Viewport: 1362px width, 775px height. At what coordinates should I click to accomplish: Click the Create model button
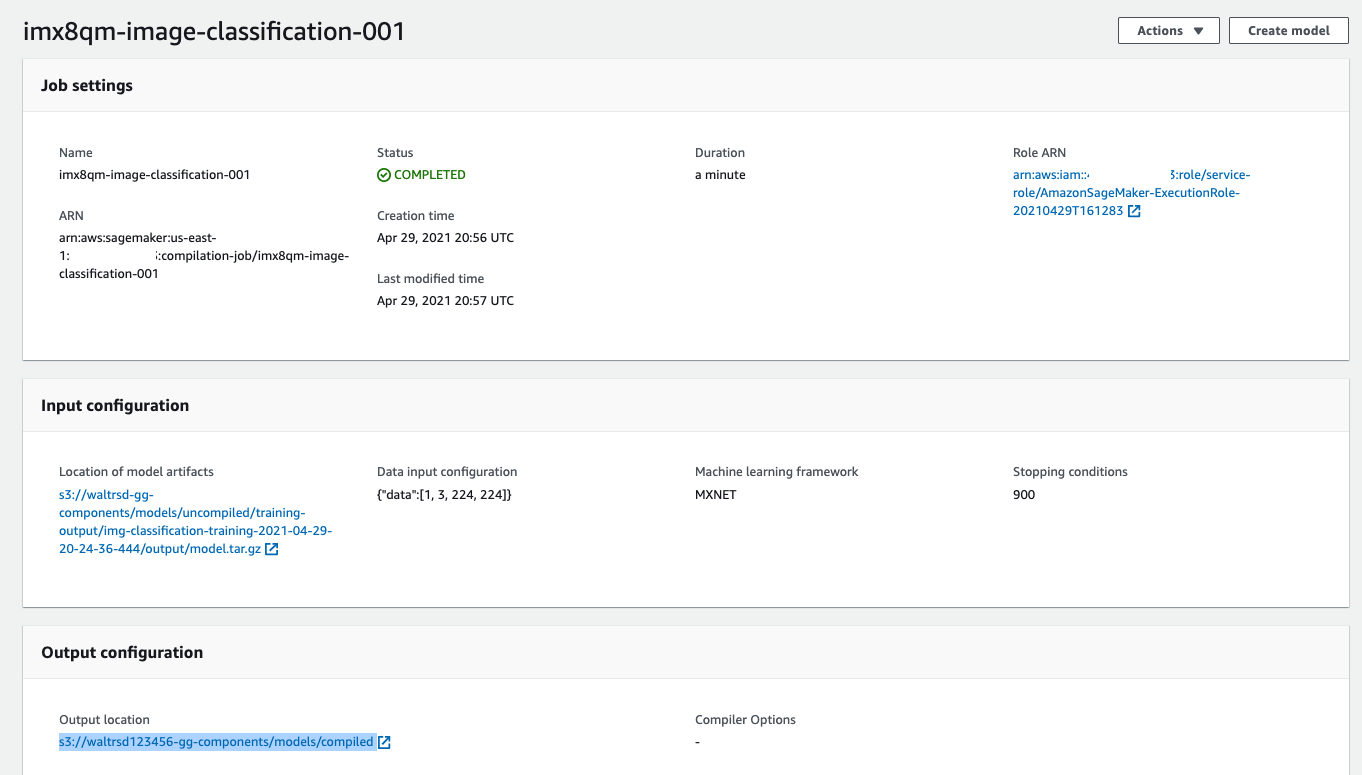point(1289,31)
